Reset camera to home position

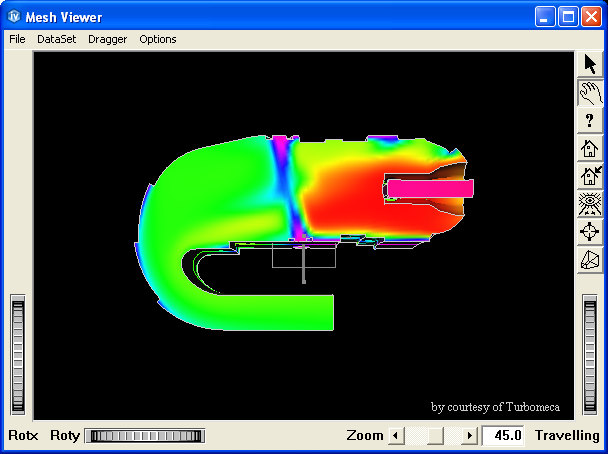coord(590,149)
